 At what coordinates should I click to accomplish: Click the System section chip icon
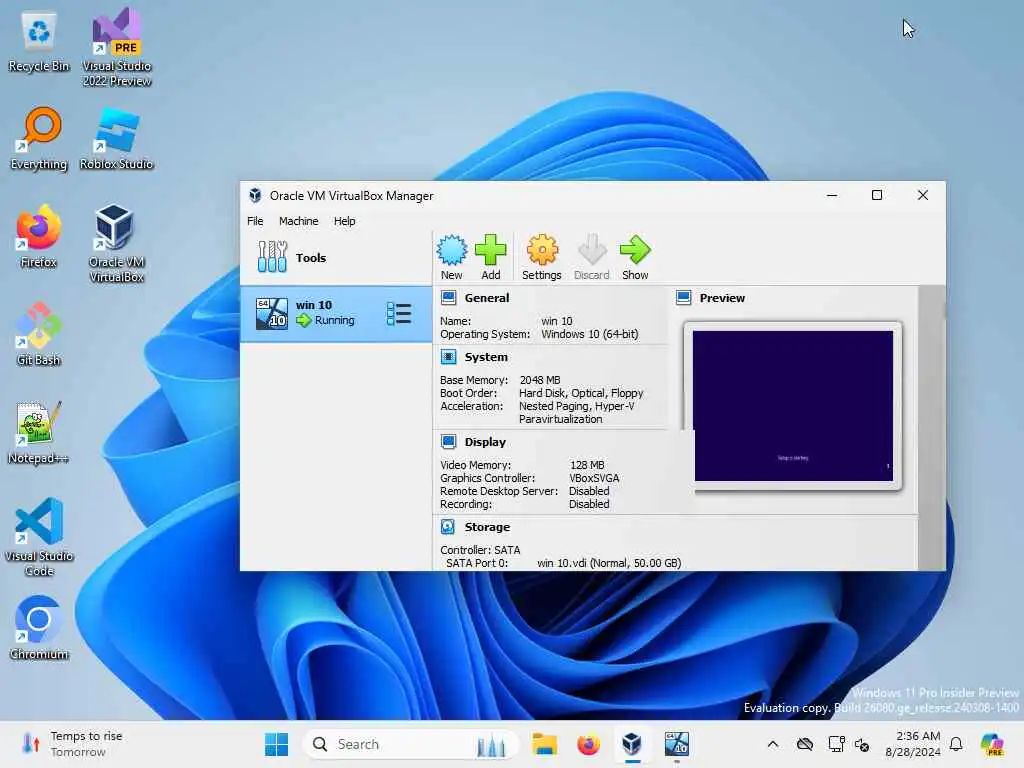[x=449, y=357]
